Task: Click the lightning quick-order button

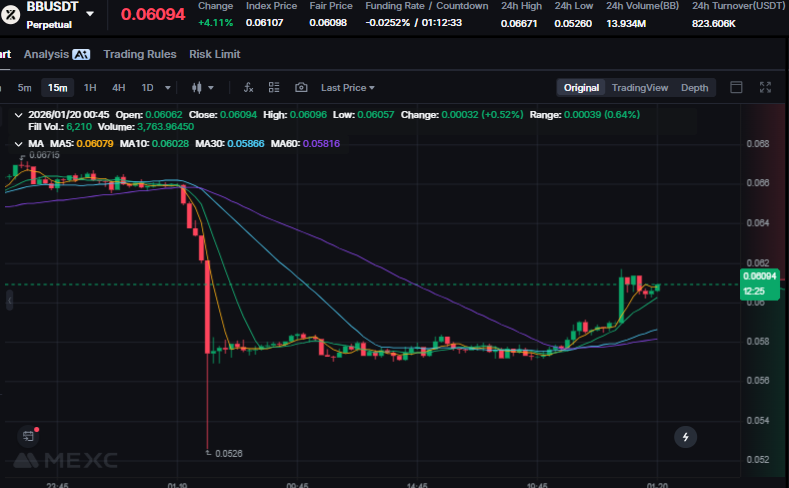Action: click(x=685, y=437)
